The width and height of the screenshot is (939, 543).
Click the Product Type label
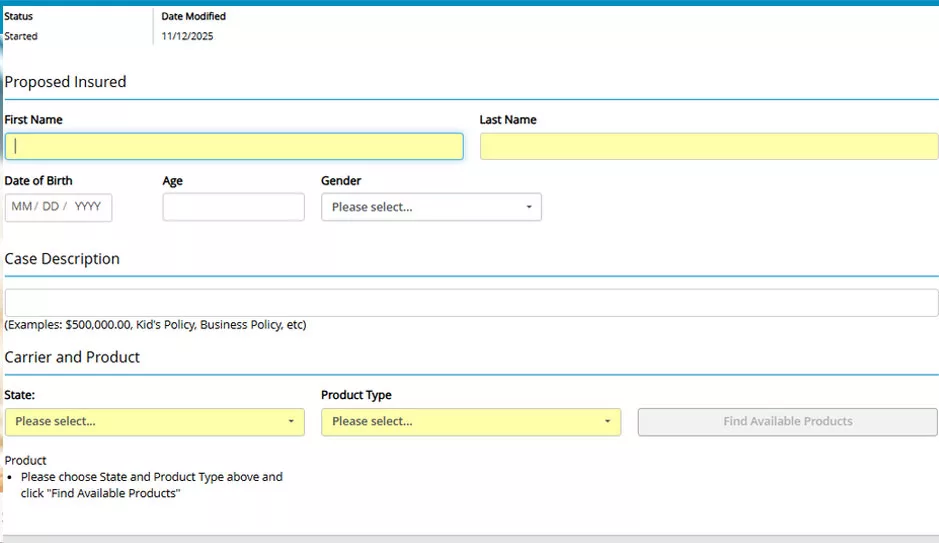pos(356,395)
